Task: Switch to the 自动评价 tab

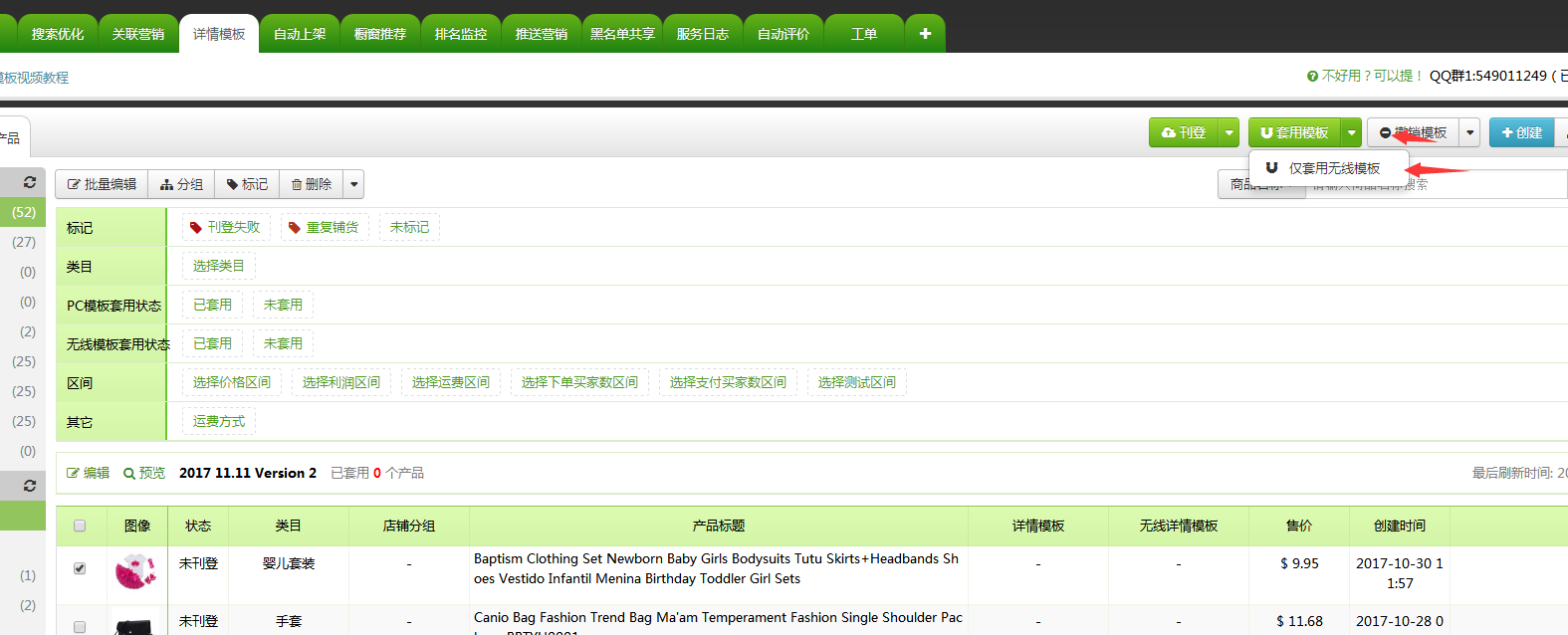Action: [x=784, y=34]
